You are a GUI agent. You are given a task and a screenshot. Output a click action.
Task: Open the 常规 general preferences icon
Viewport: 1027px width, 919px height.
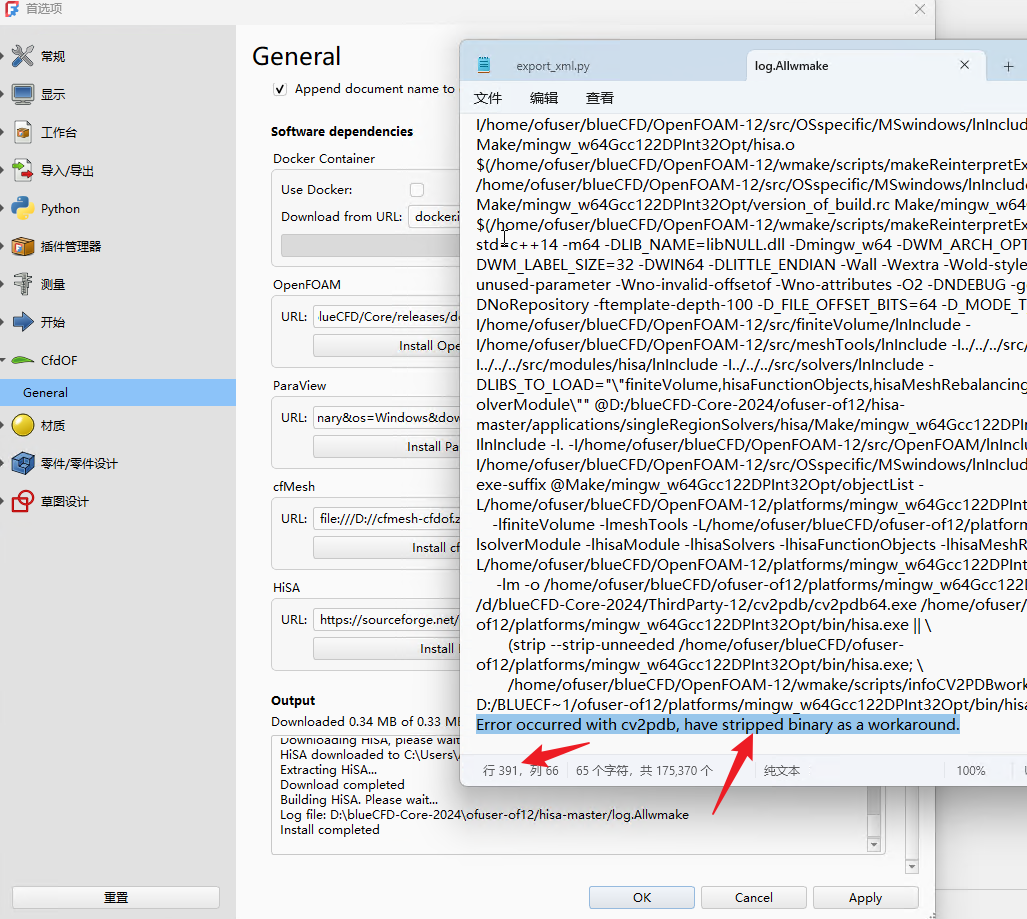(22, 56)
